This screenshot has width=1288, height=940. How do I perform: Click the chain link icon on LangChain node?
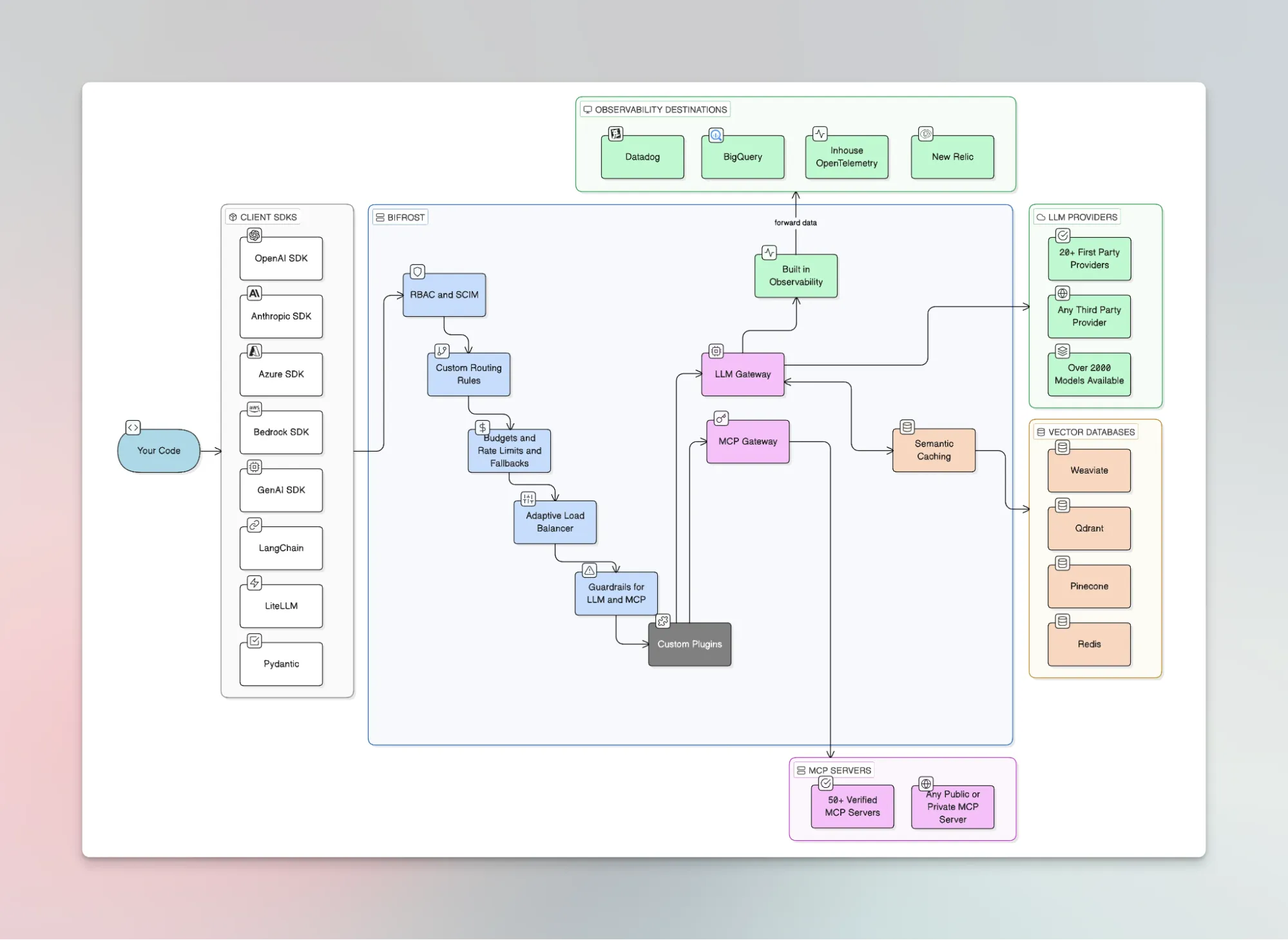pos(255,525)
